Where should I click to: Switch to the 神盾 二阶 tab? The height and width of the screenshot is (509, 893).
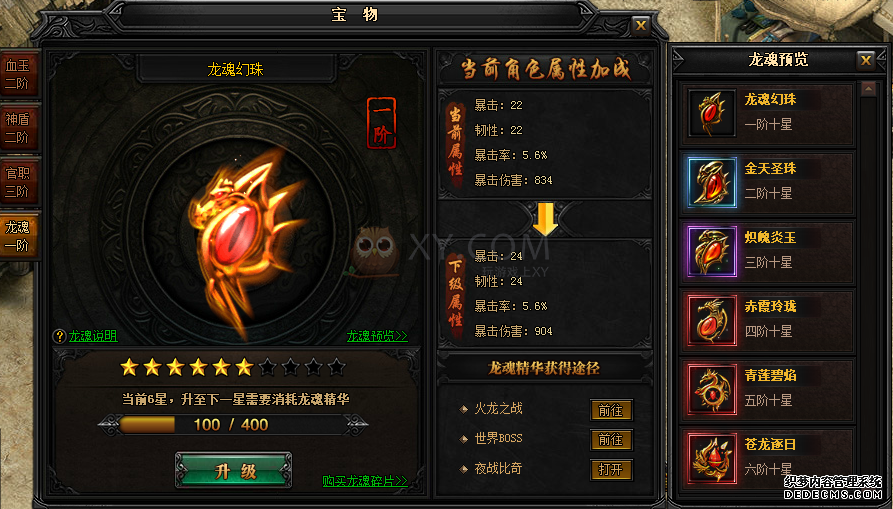18,128
